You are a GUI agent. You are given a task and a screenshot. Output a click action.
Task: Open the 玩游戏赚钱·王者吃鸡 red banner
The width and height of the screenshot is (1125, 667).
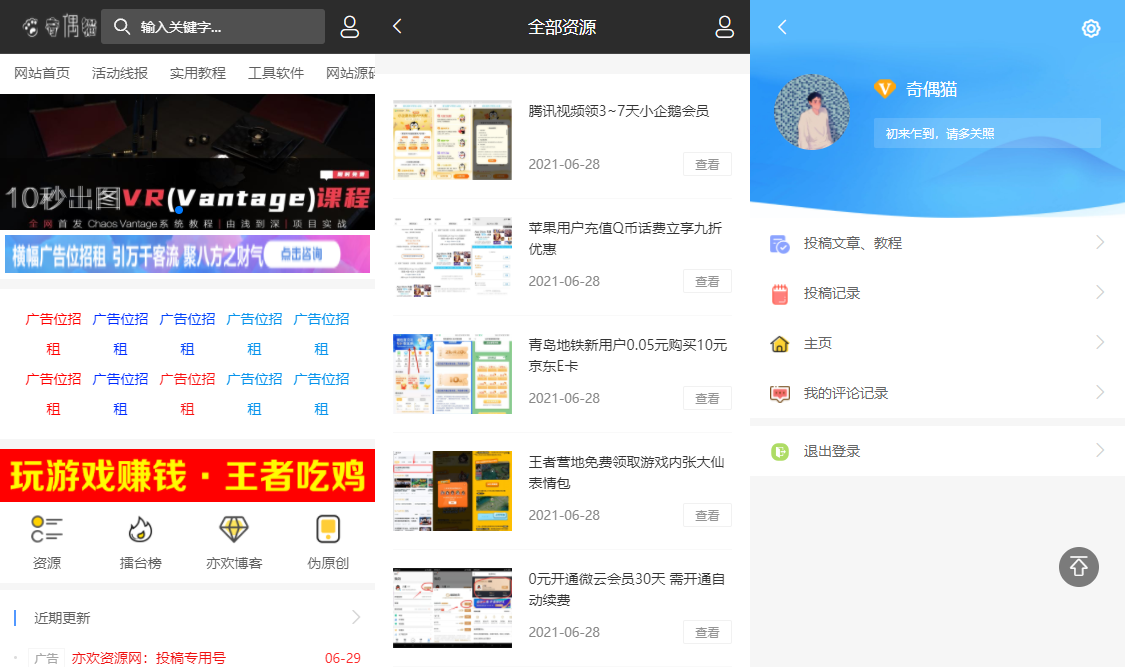pyautogui.click(x=187, y=476)
